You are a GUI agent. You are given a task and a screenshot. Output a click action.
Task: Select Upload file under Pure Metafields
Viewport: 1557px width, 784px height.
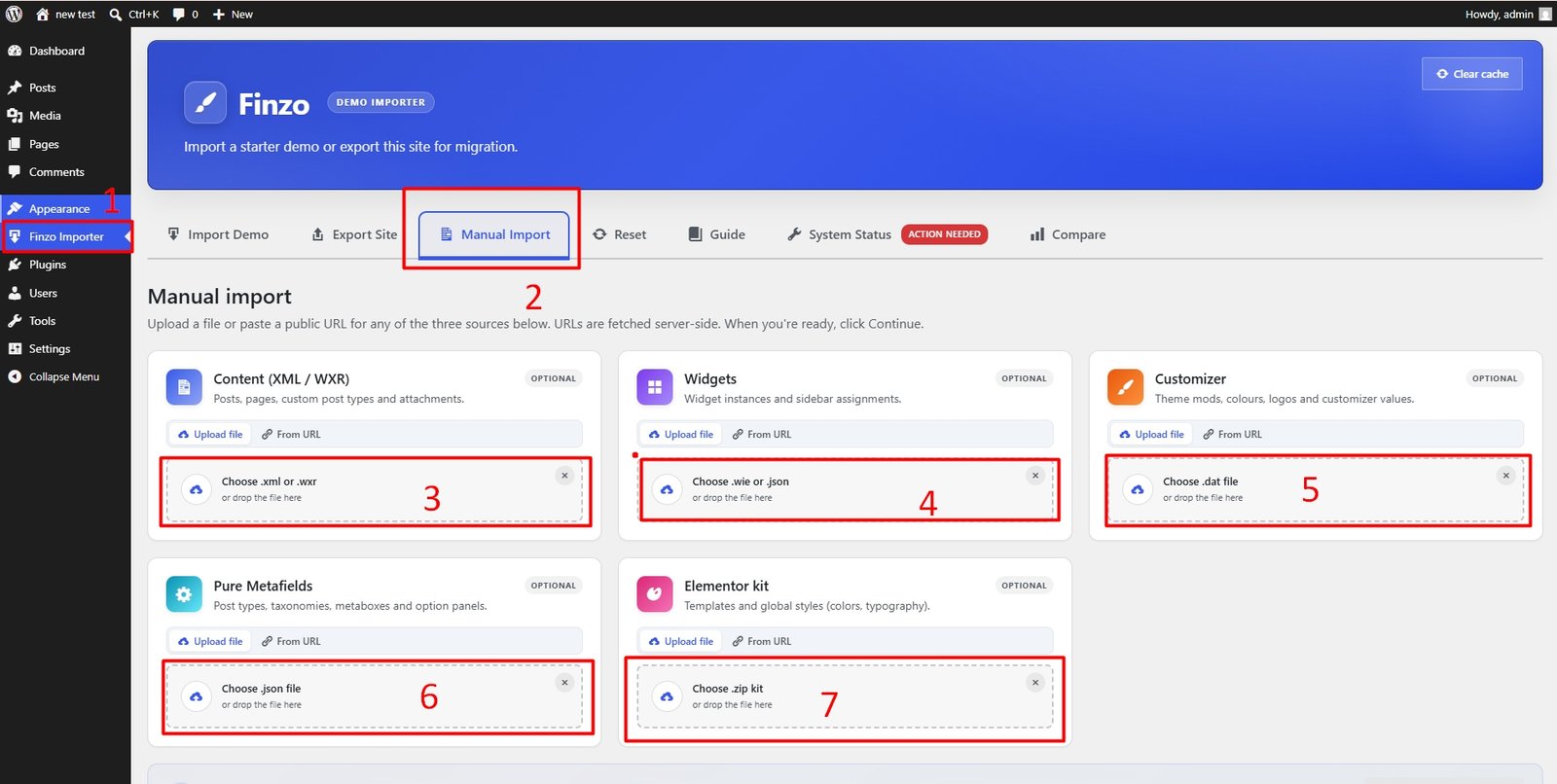click(x=210, y=642)
